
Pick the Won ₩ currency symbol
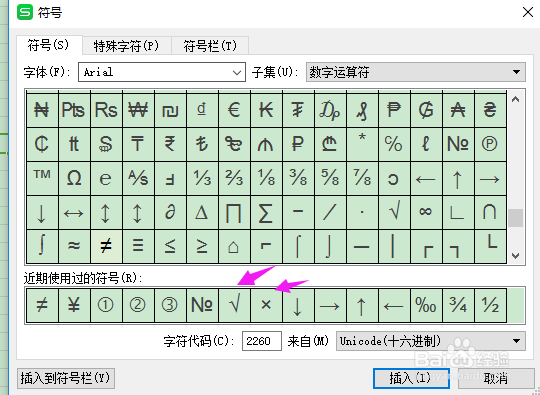138,110
